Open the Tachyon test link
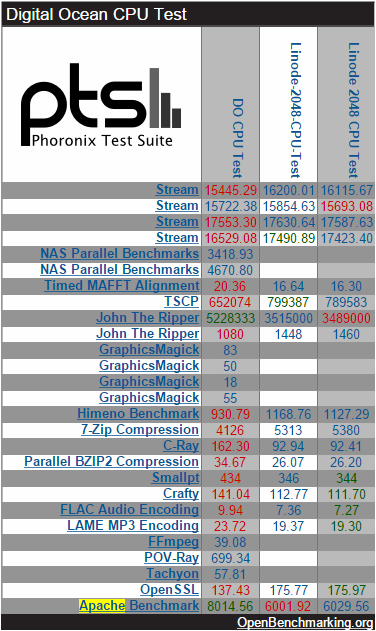This screenshot has height=631, width=376. 172,573
